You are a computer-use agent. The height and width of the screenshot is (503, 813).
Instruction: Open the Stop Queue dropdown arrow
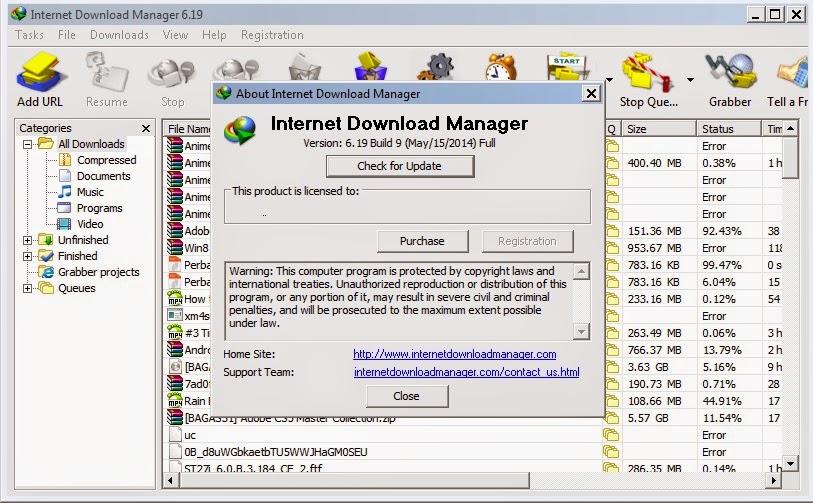pyautogui.click(x=690, y=80)
